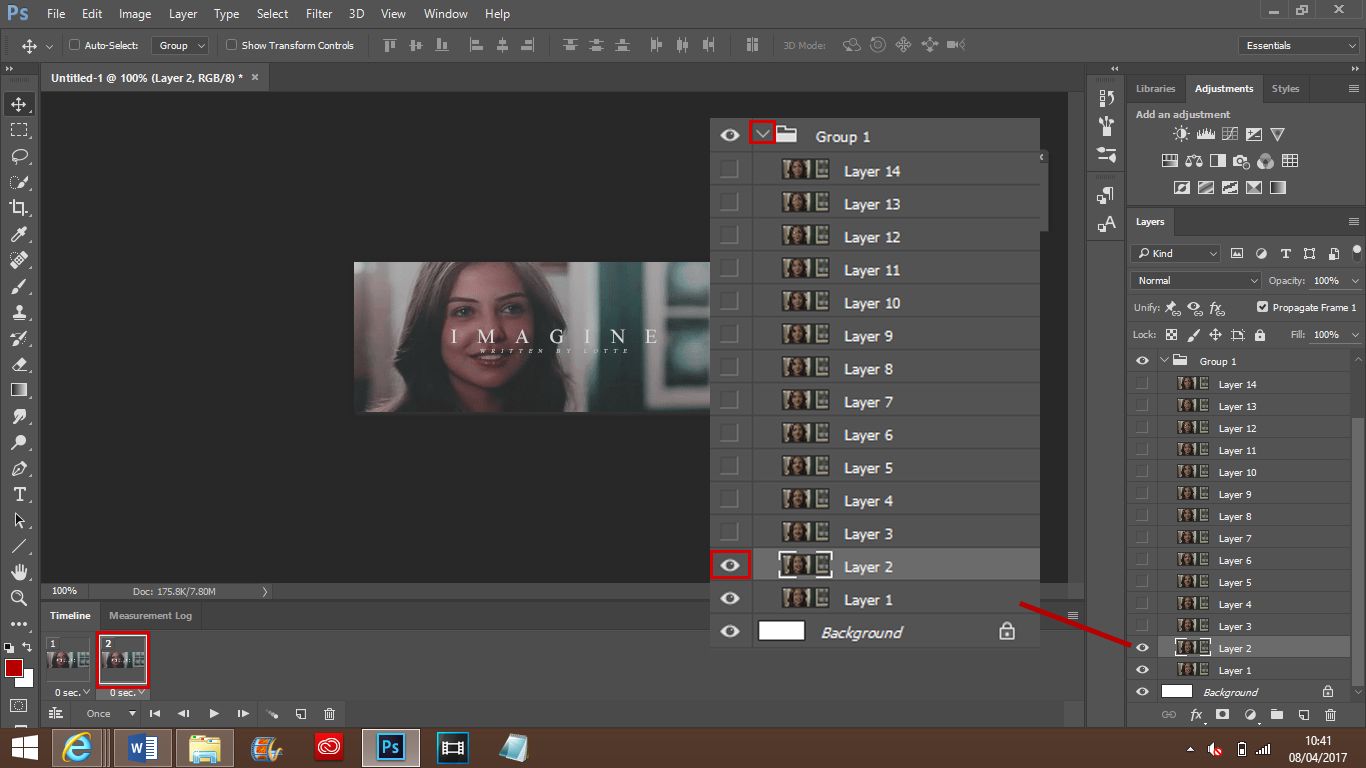Select the Hand tool
The width and height of the screenshot is (1366, 768).
click(x=19, y=572)
